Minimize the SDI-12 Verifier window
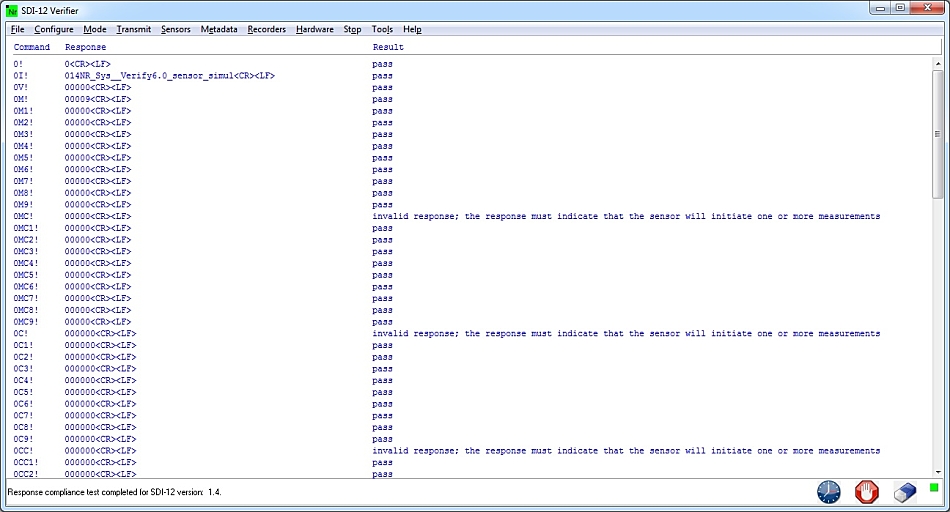This screenshot has height=512, width=950. pos(880,8)
